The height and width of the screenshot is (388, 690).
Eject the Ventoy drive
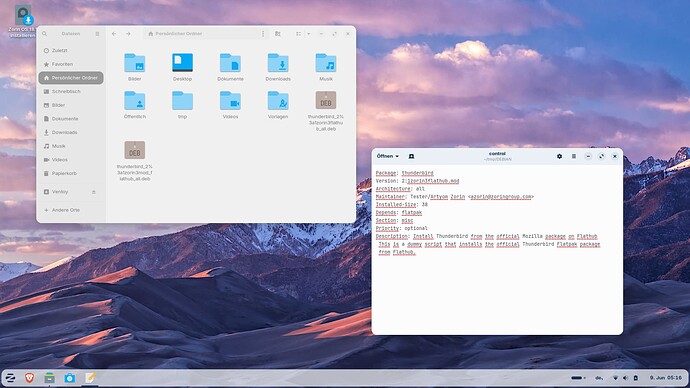click(94, 192)
